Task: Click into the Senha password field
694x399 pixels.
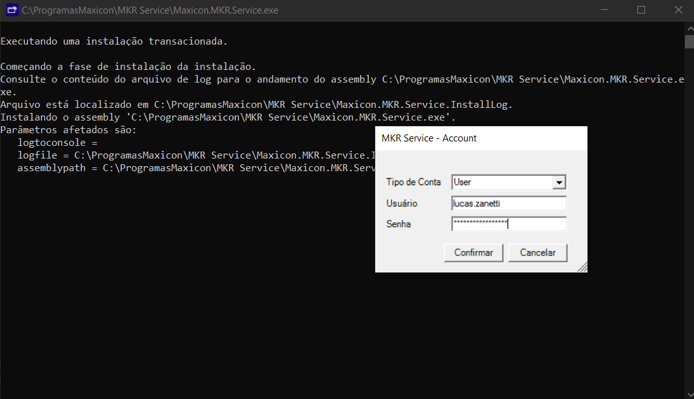Action: click(509, 224)
